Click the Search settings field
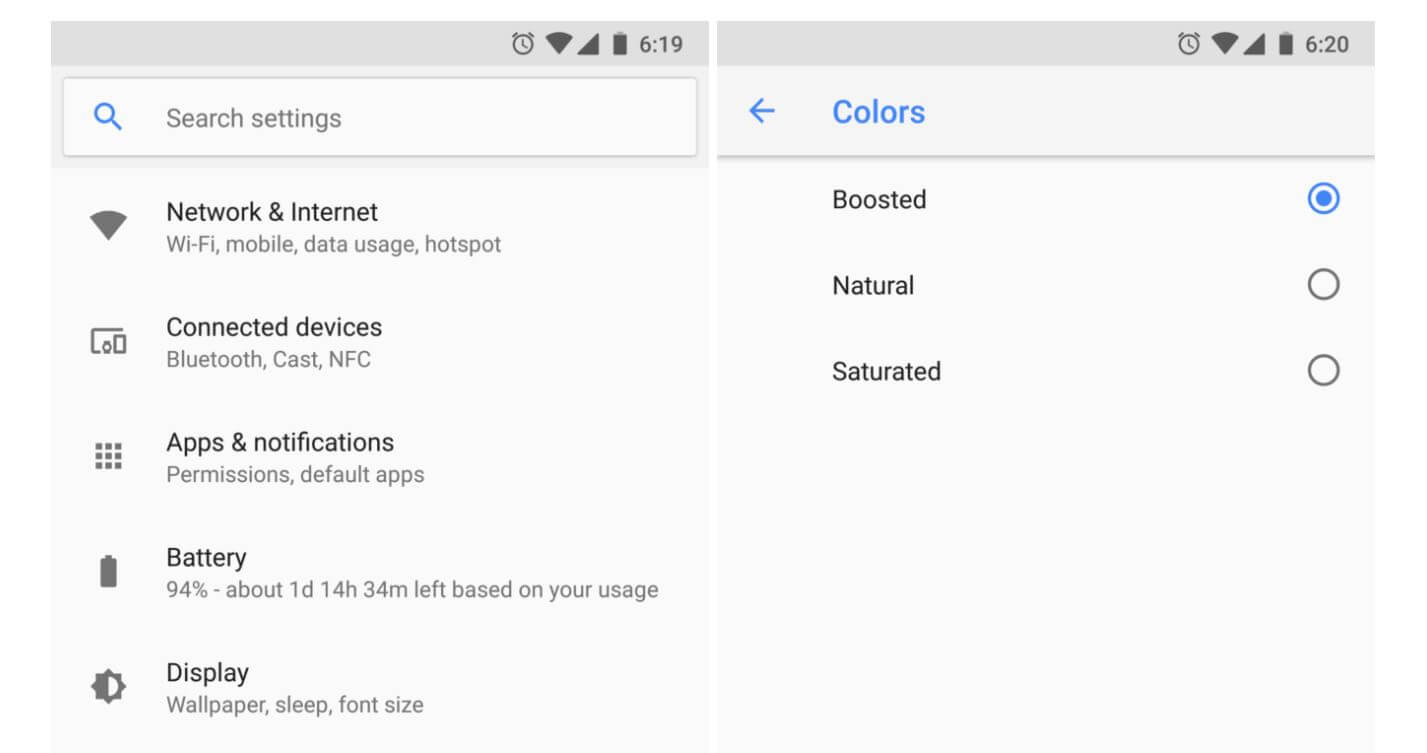1427x753 pixels. pyautogui.click(x=400, y=118)
